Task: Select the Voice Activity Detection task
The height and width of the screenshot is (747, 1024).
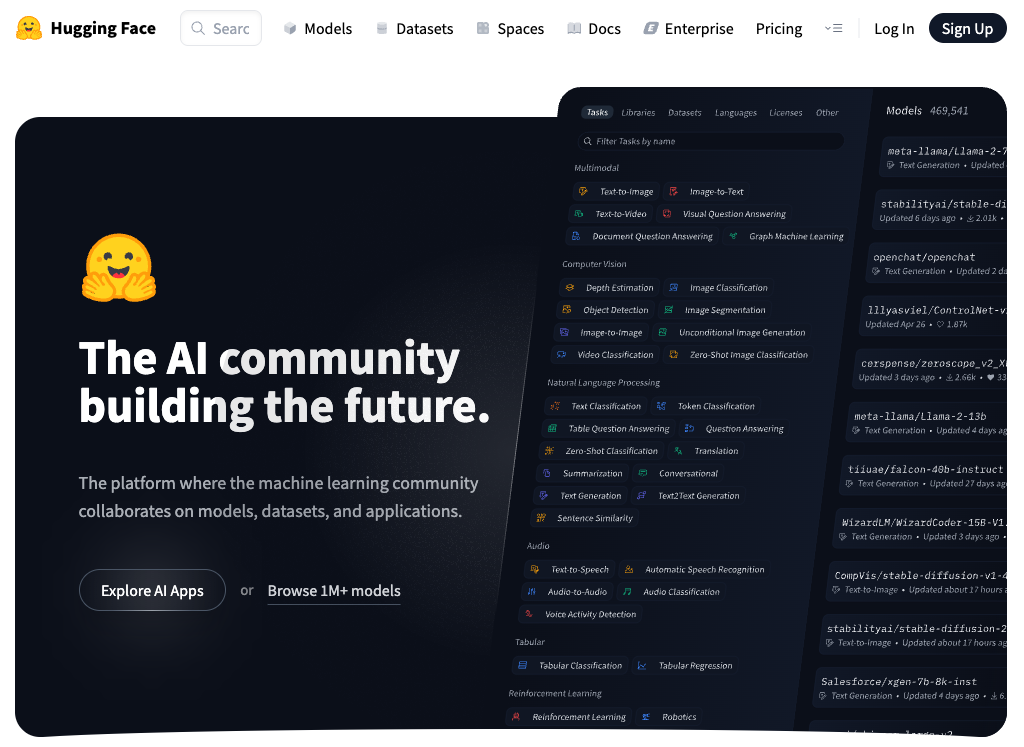Action: 580,614
